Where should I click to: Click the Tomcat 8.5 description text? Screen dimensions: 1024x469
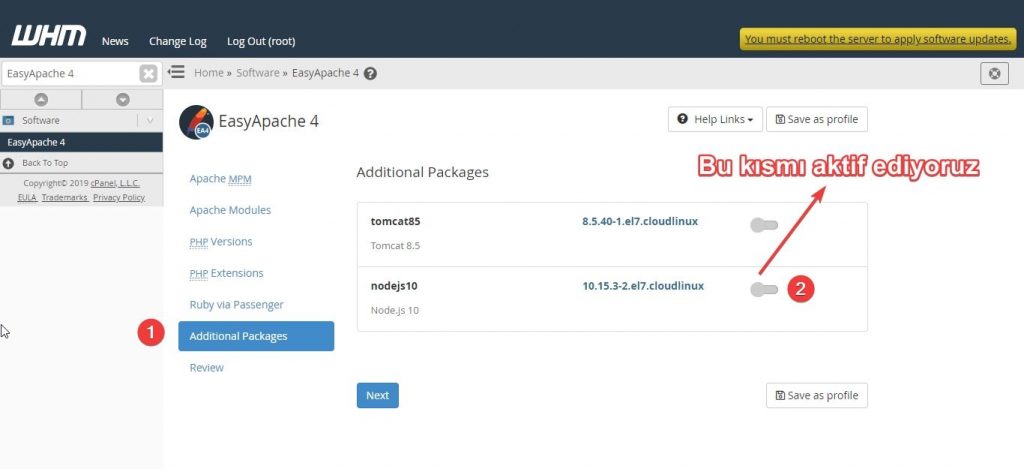tap(395, 246)
